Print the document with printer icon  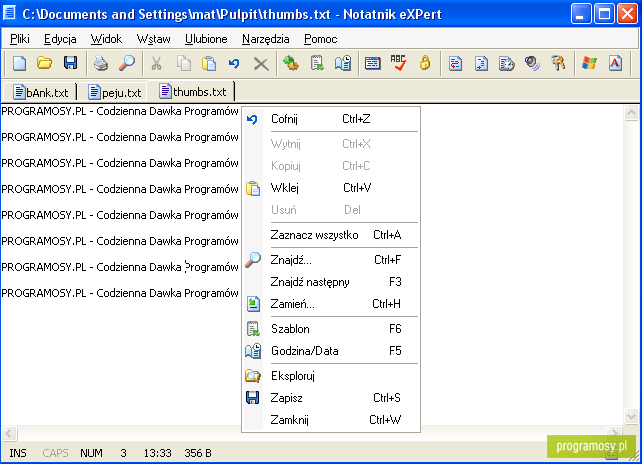pyautogui.click(x=101, y=63)
